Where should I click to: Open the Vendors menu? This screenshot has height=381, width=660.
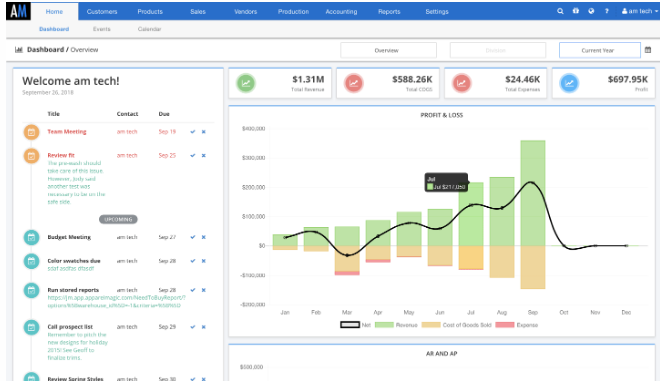tap(245, 11)
